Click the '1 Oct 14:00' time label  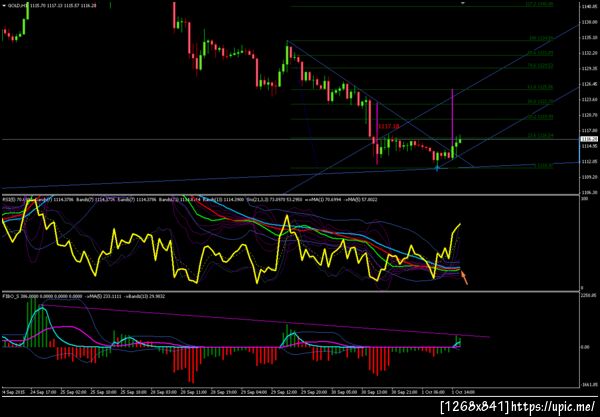(x=464, y=393)
